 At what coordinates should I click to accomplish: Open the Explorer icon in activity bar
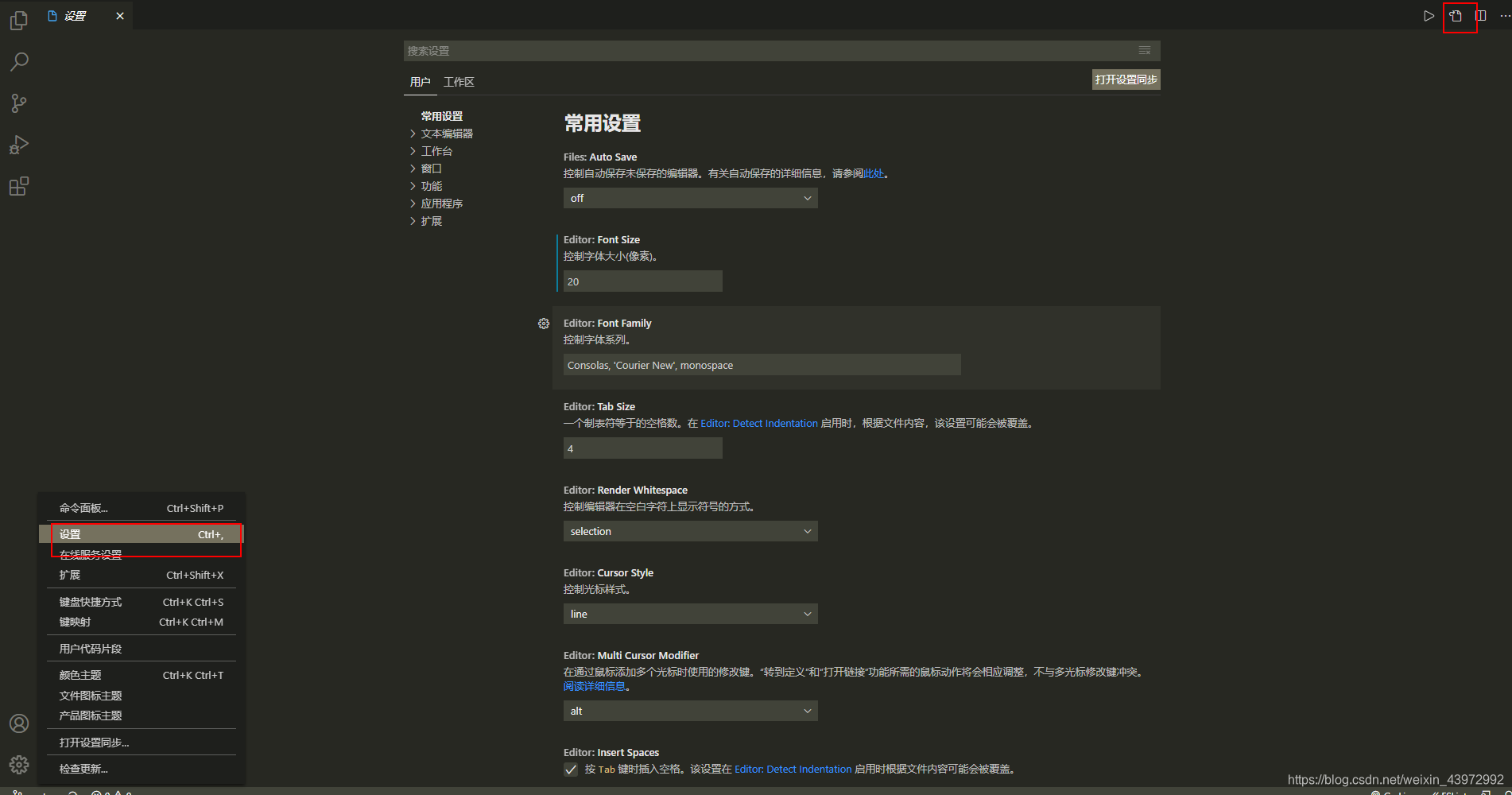coord(18,20)
